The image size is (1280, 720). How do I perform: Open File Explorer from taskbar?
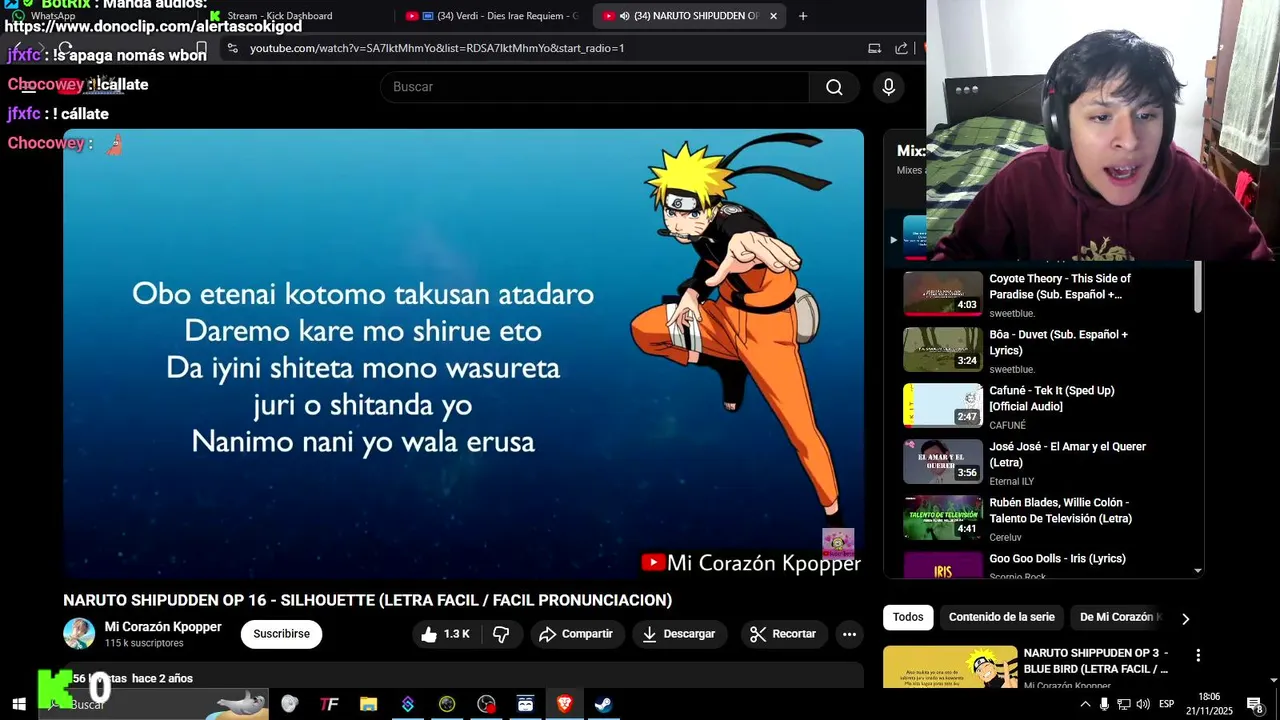coord(368,704)
